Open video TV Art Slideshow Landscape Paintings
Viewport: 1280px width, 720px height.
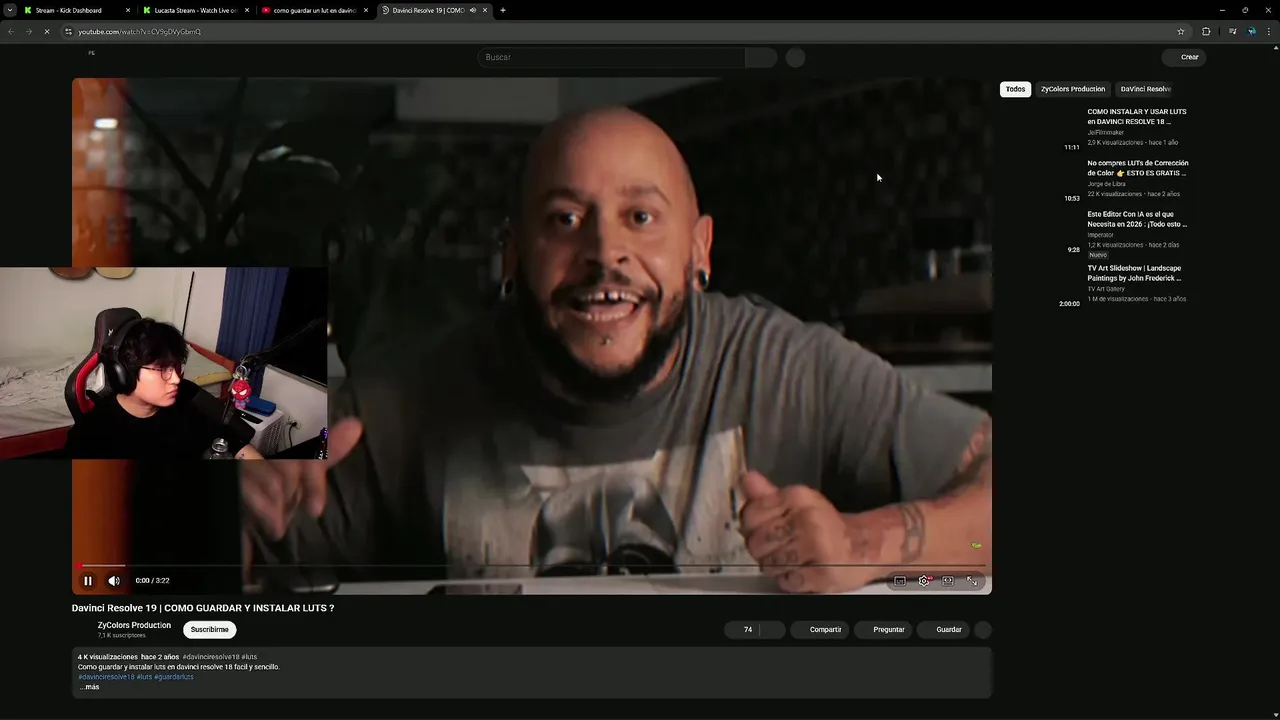tap(1135, 273)
